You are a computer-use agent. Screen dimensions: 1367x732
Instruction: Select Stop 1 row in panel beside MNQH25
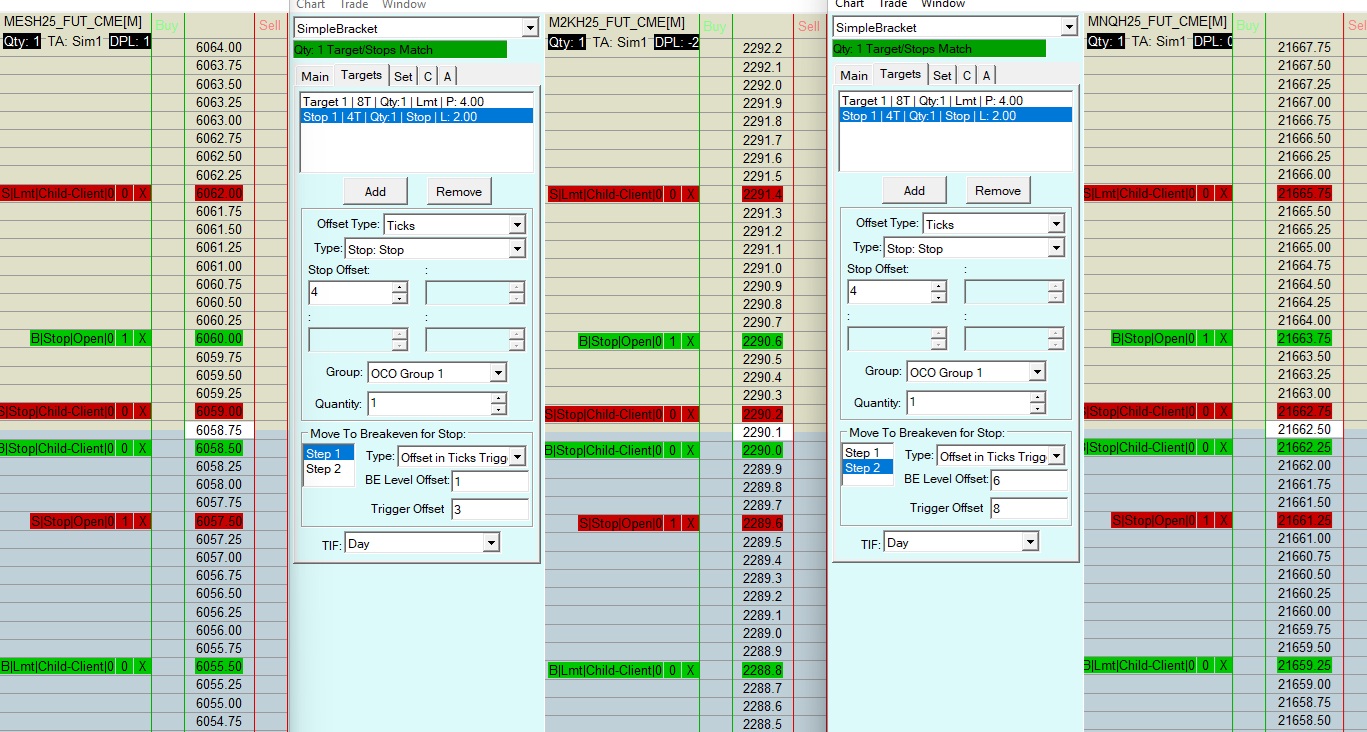point(956,116)
